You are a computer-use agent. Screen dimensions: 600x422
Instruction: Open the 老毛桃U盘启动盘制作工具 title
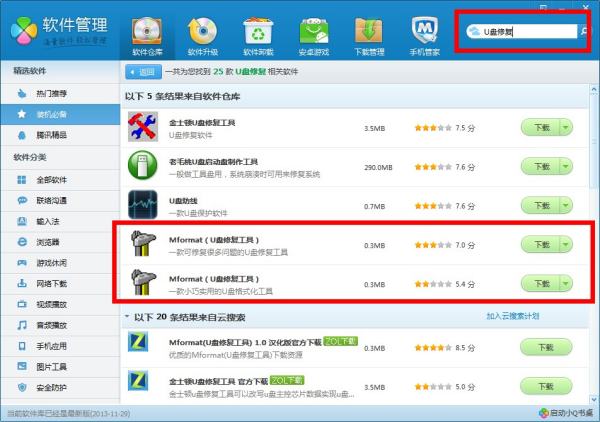[x=213, y=162]
